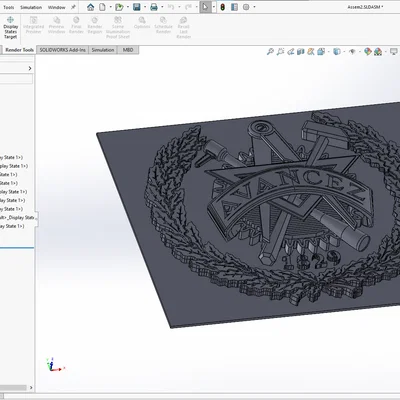Viewport: 400px width, 400px height.
Task: Click scrollbar right arrow in tree panel
Action: (x=31, y=388)
